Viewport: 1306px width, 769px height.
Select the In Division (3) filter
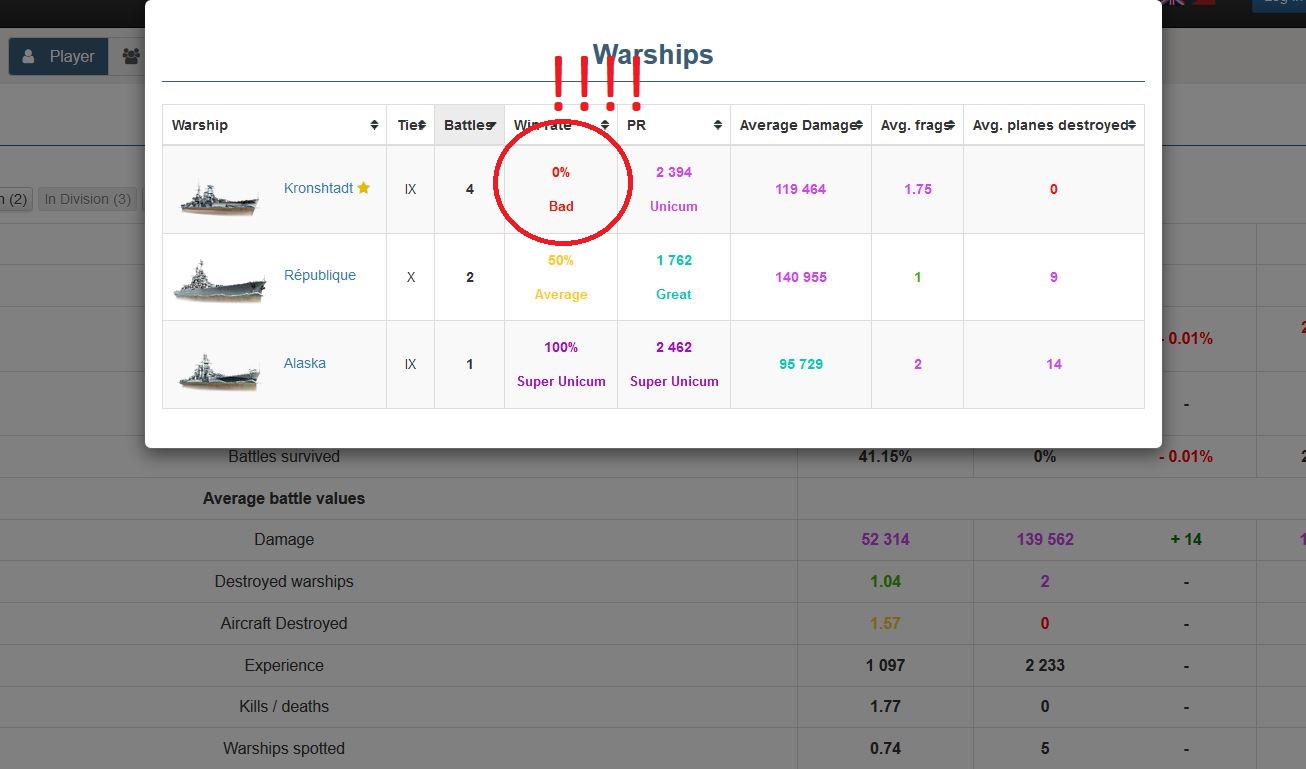[x=88, y=199]
